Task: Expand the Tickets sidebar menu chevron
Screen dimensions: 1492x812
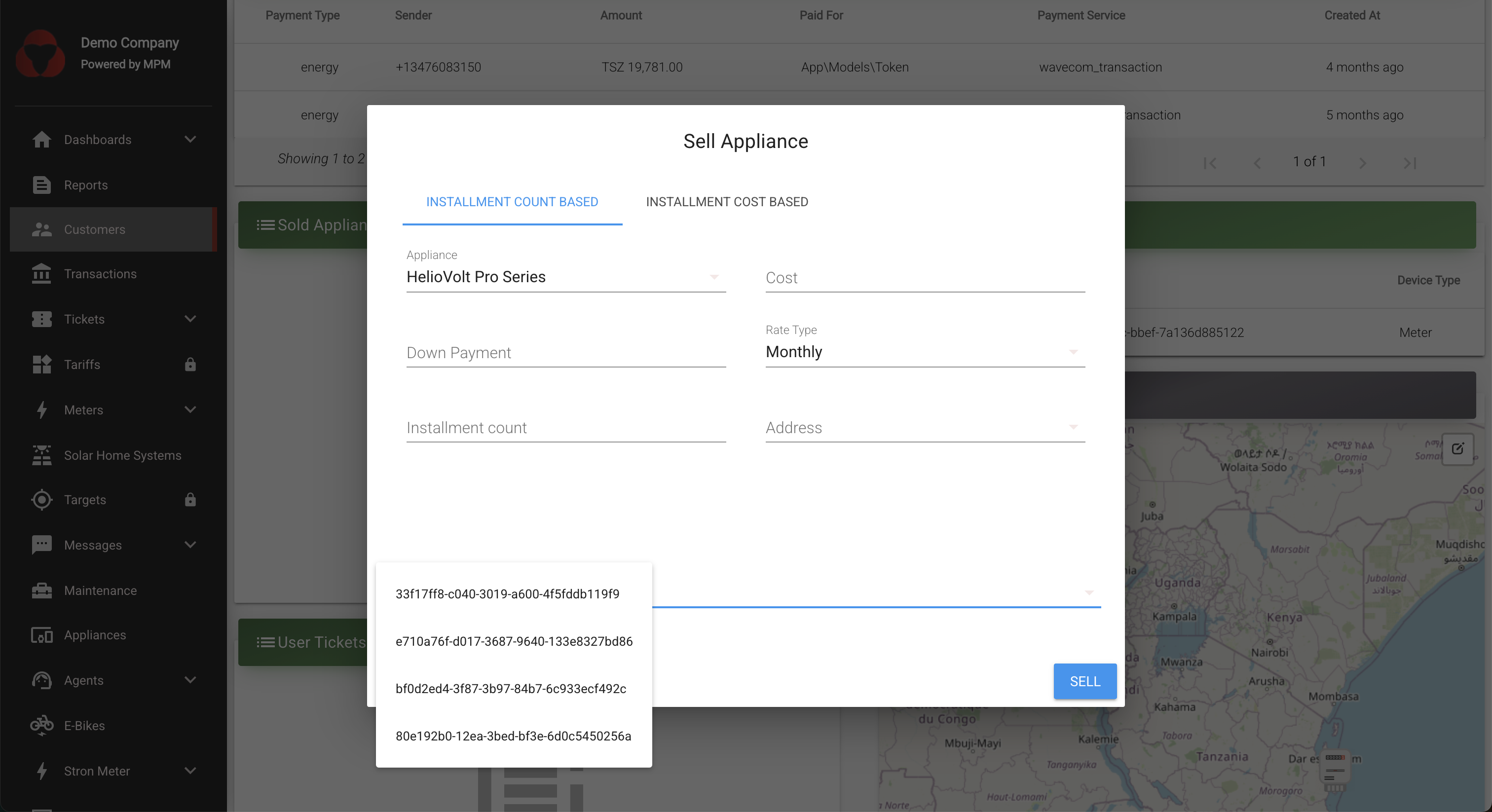Action: [x=190, y=319]
